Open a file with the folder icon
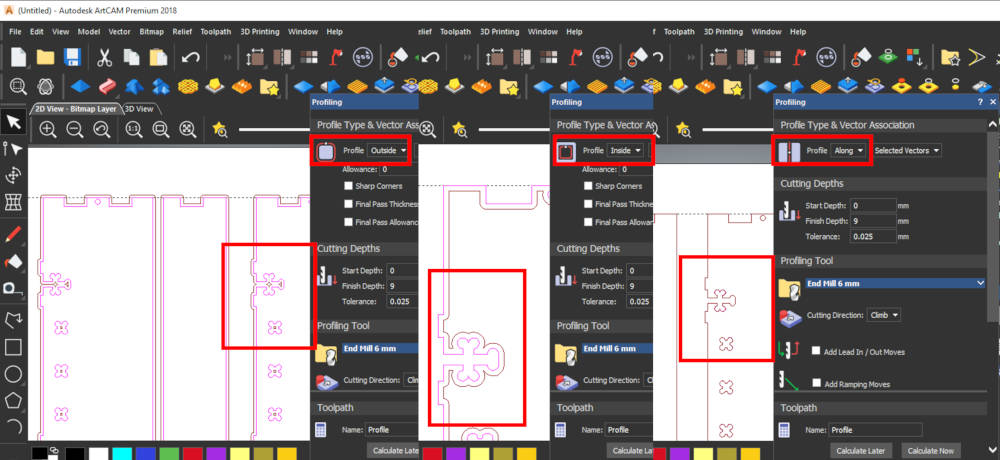Viewport: 1000px width, 460px height. 45,57
